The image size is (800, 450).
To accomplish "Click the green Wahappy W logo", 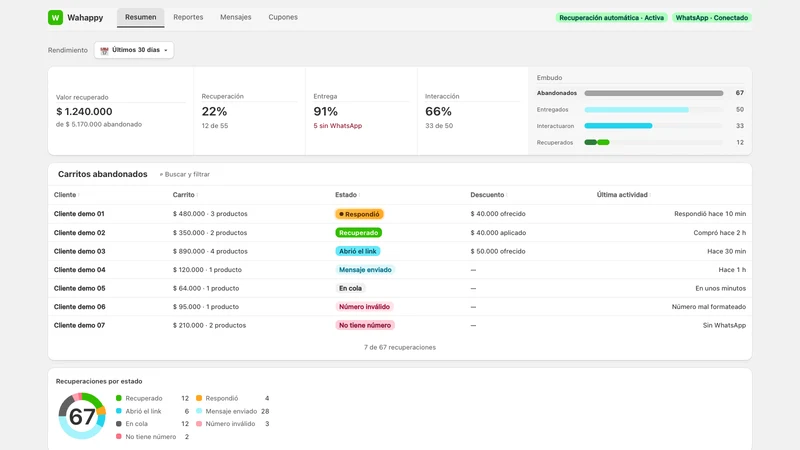I will point(55,17).
